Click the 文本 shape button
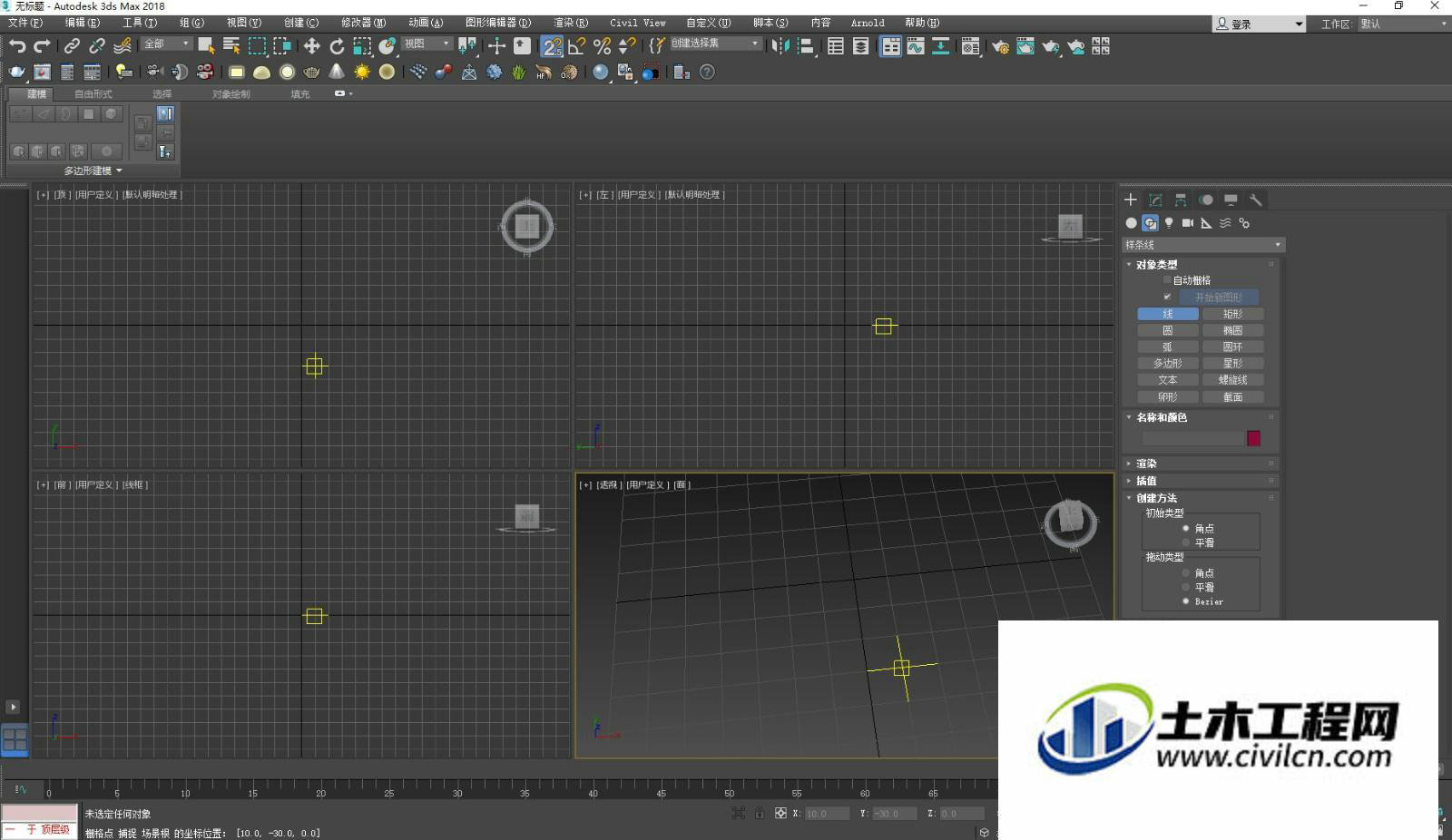 [x=1168, y=380]
